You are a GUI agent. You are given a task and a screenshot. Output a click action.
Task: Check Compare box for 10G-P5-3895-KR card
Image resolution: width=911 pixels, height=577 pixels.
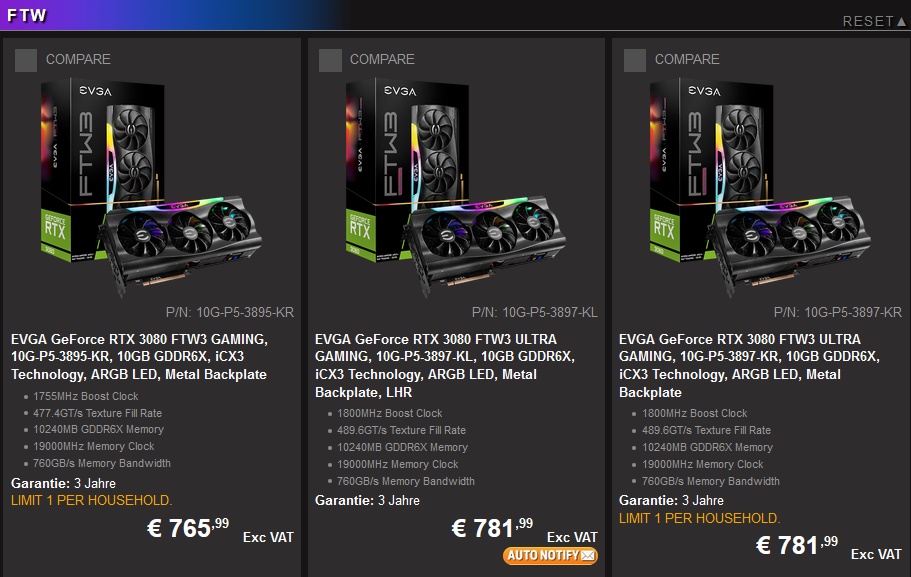[26, 60]
